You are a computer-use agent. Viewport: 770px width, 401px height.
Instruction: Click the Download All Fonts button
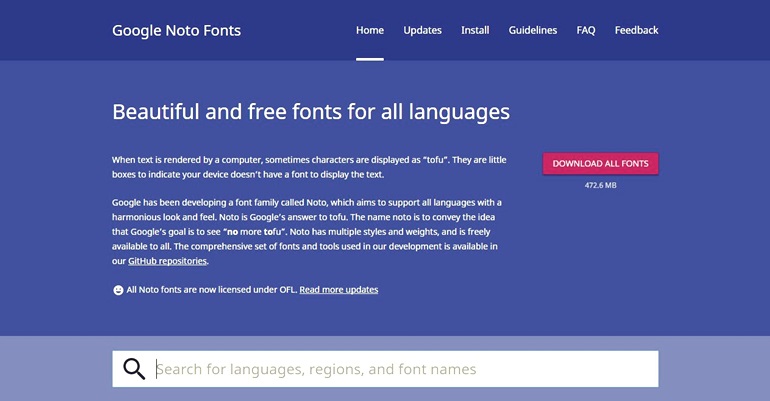pos(601,163)
